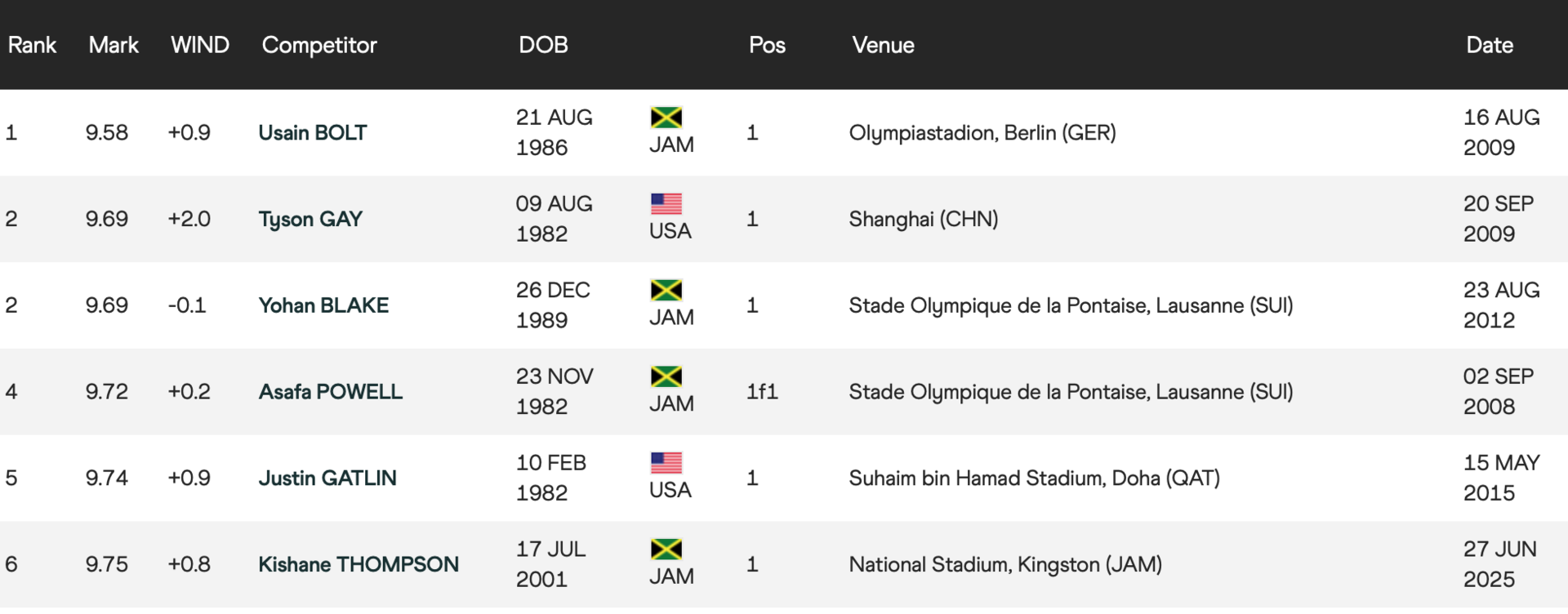Image resolution: width=1568 pixels, height=614 pixels.
Task: Open Asafa POWELL competitor profile
Action: [331, 392]
